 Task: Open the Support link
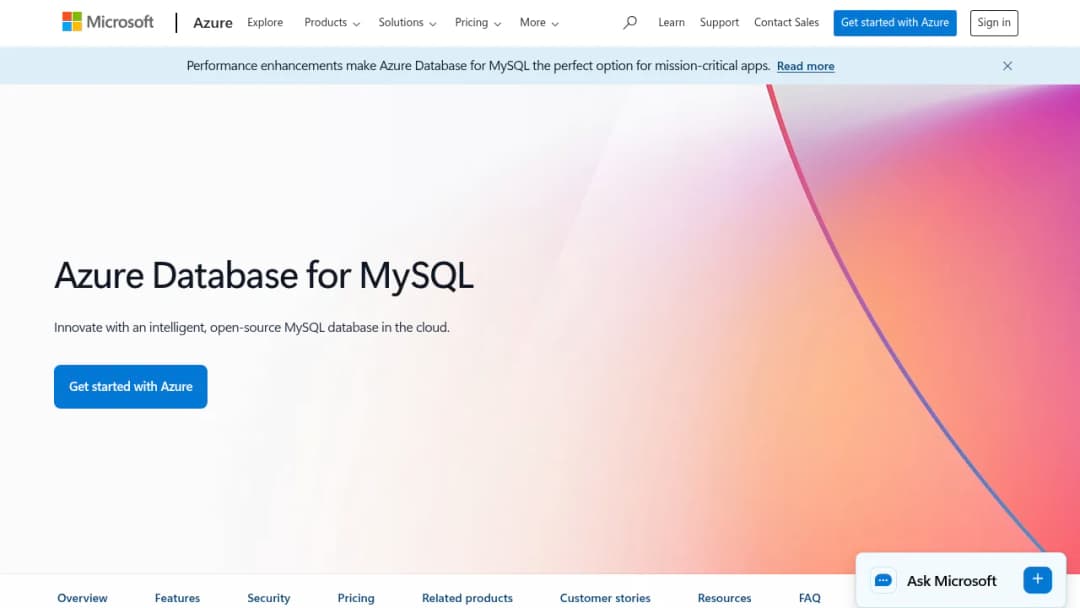[719, 22]
